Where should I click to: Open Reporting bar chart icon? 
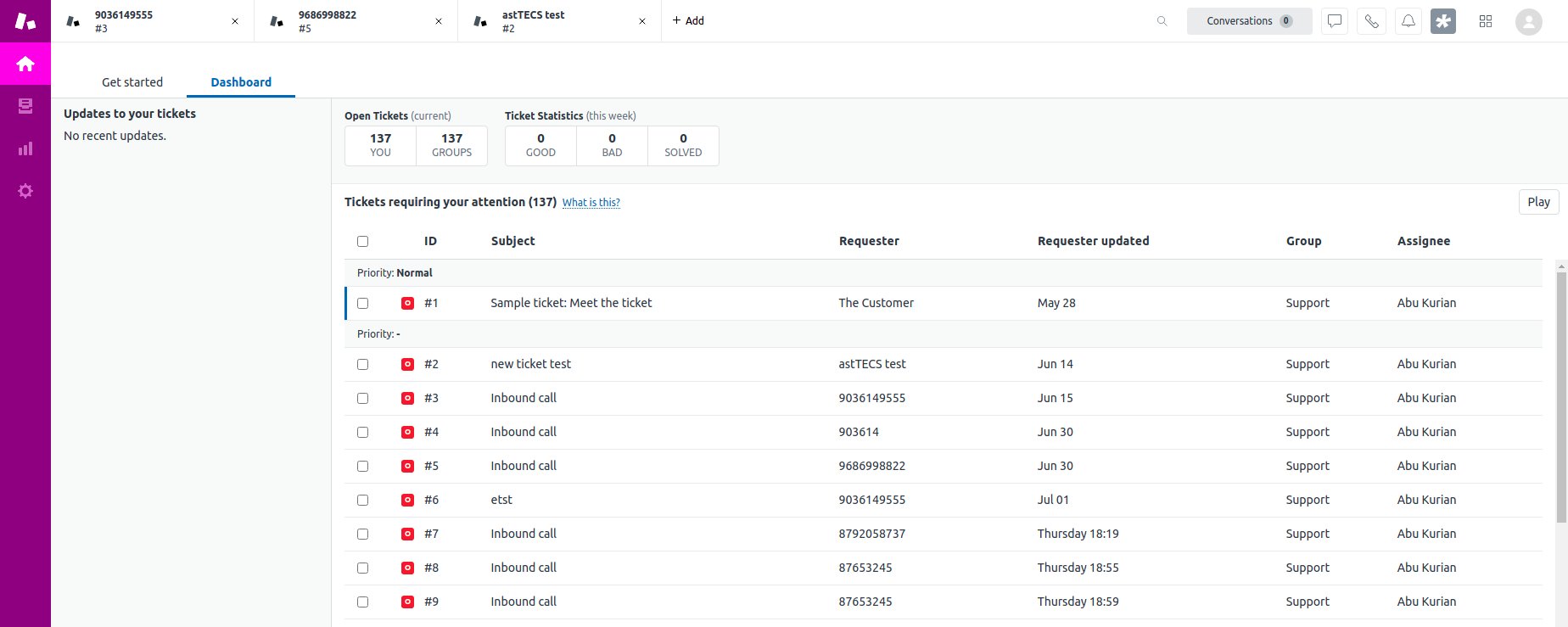25,148
